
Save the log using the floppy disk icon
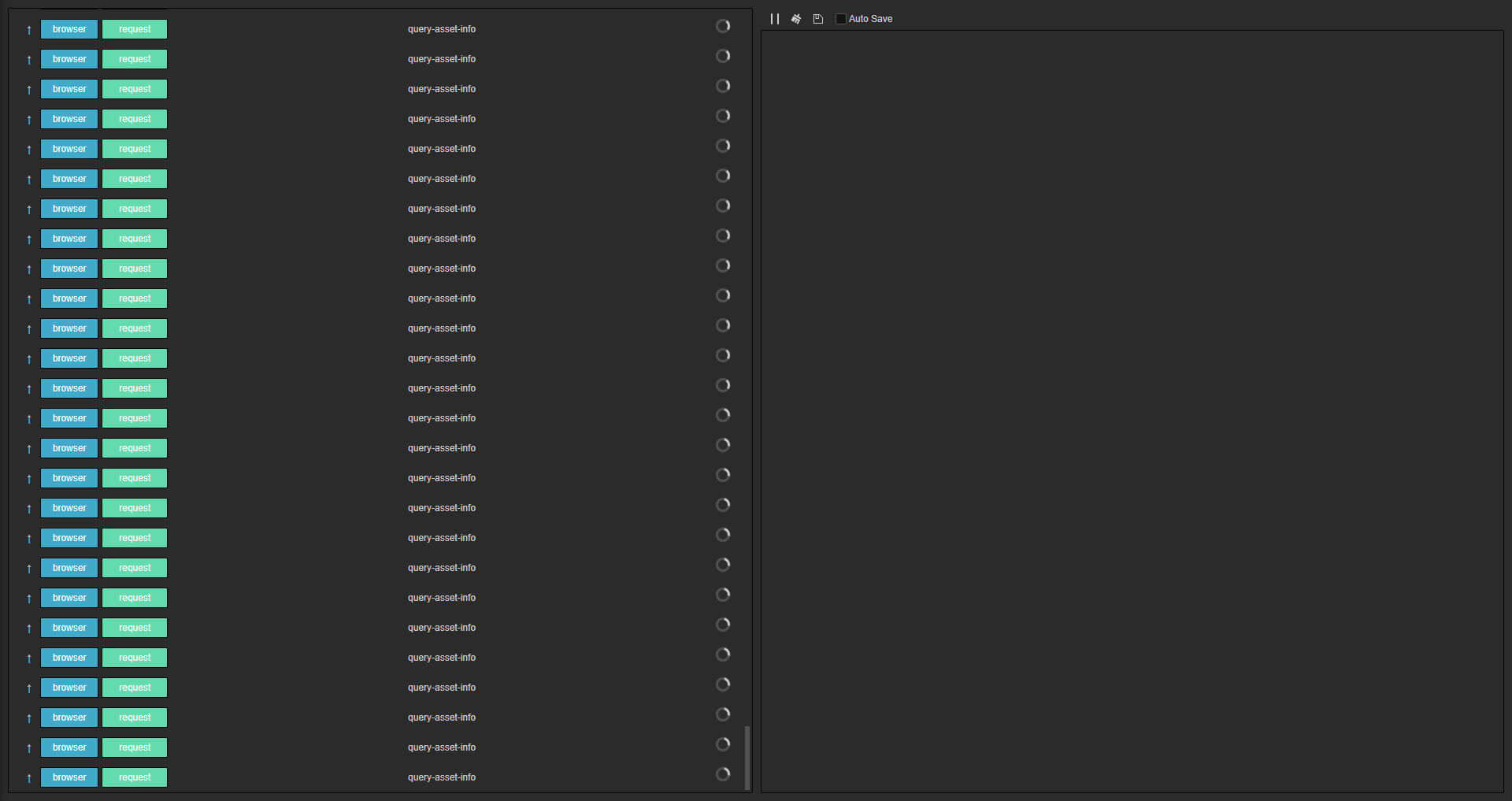[818, 19]
